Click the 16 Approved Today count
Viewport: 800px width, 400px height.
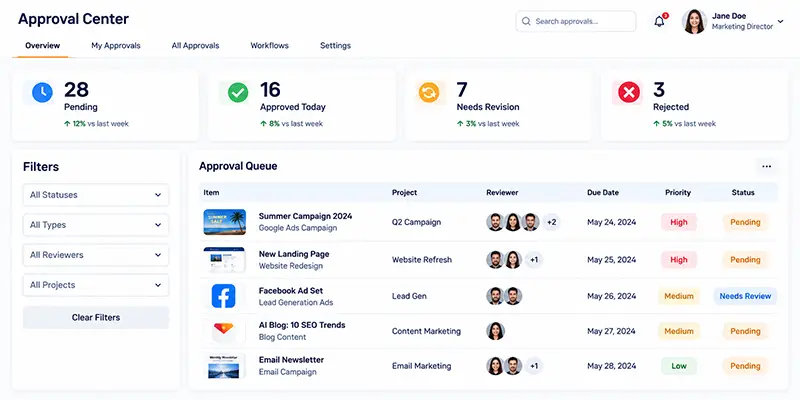tap(270, 90)
